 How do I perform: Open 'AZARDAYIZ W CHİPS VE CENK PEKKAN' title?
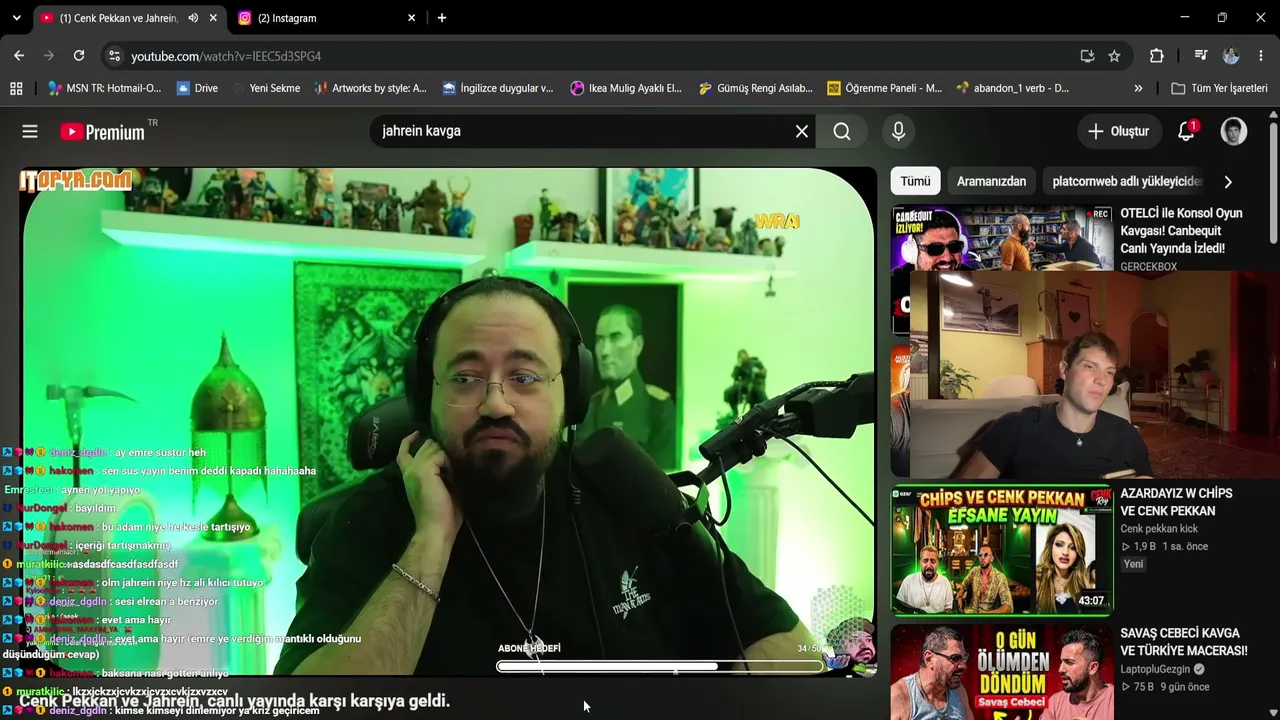click(1176, 502)
